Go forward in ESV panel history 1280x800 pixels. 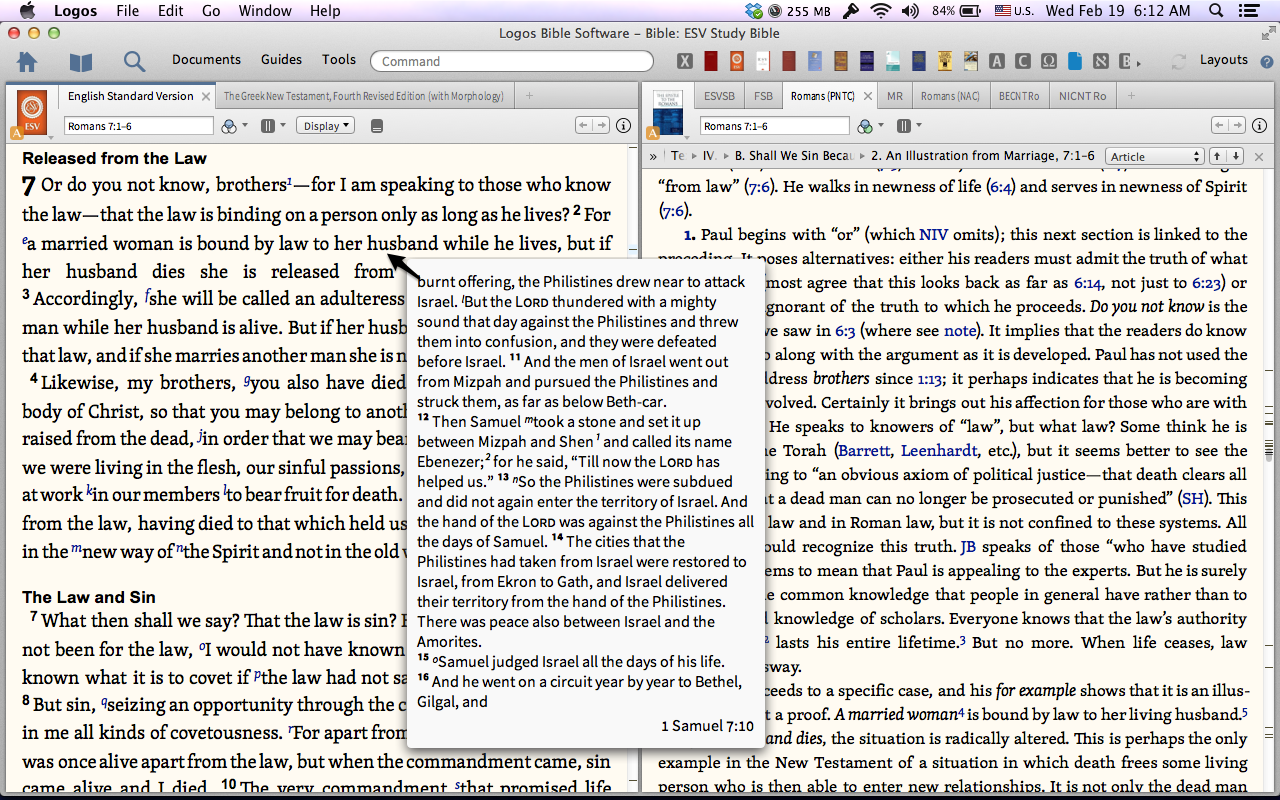coord(601,126)
